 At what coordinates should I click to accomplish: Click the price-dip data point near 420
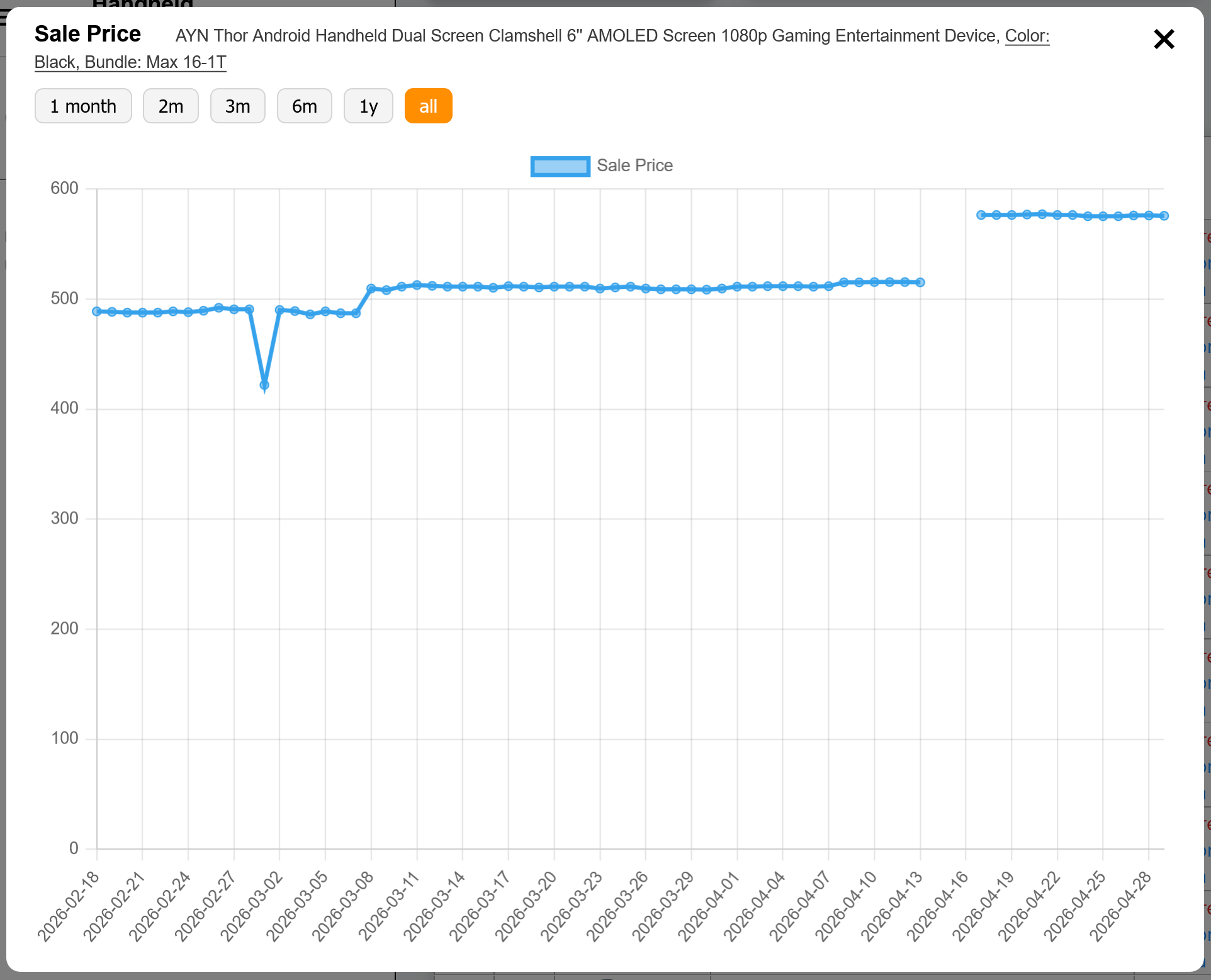coord(264,385)
